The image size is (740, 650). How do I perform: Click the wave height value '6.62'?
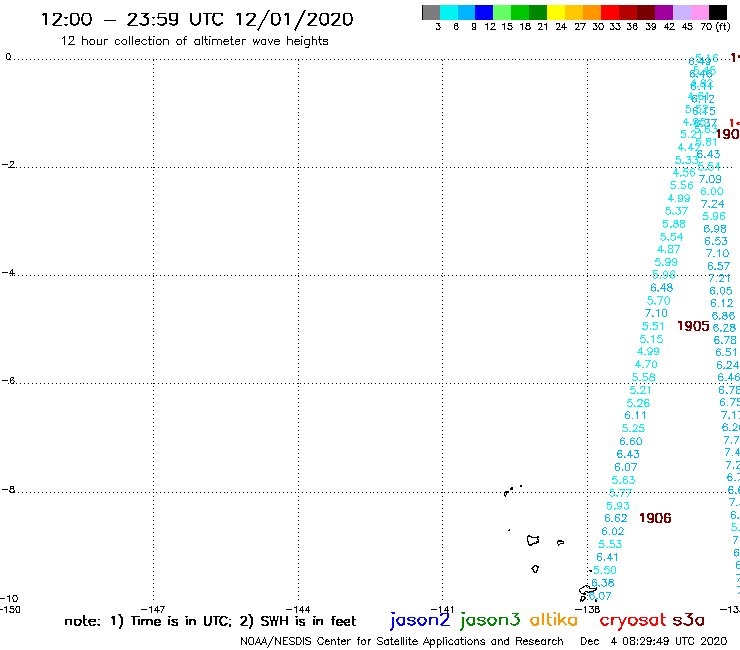(x=616, y=518)
